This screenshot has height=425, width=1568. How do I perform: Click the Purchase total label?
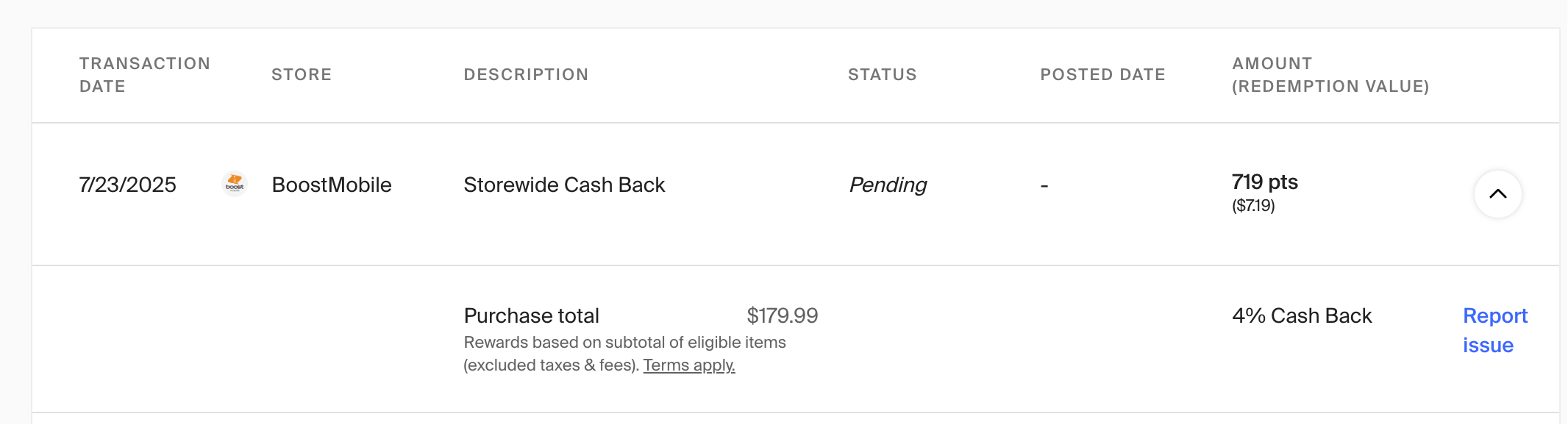click(531, 315)
